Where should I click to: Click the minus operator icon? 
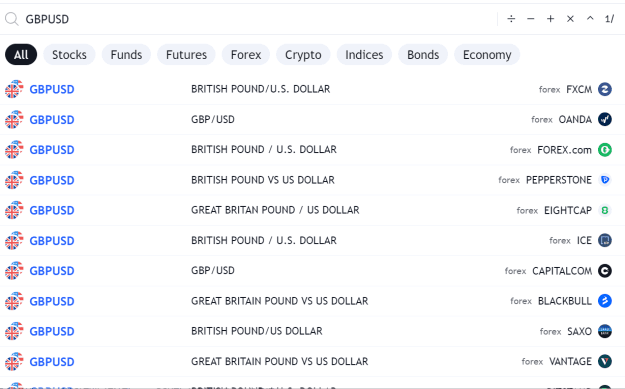pos(531,19)
